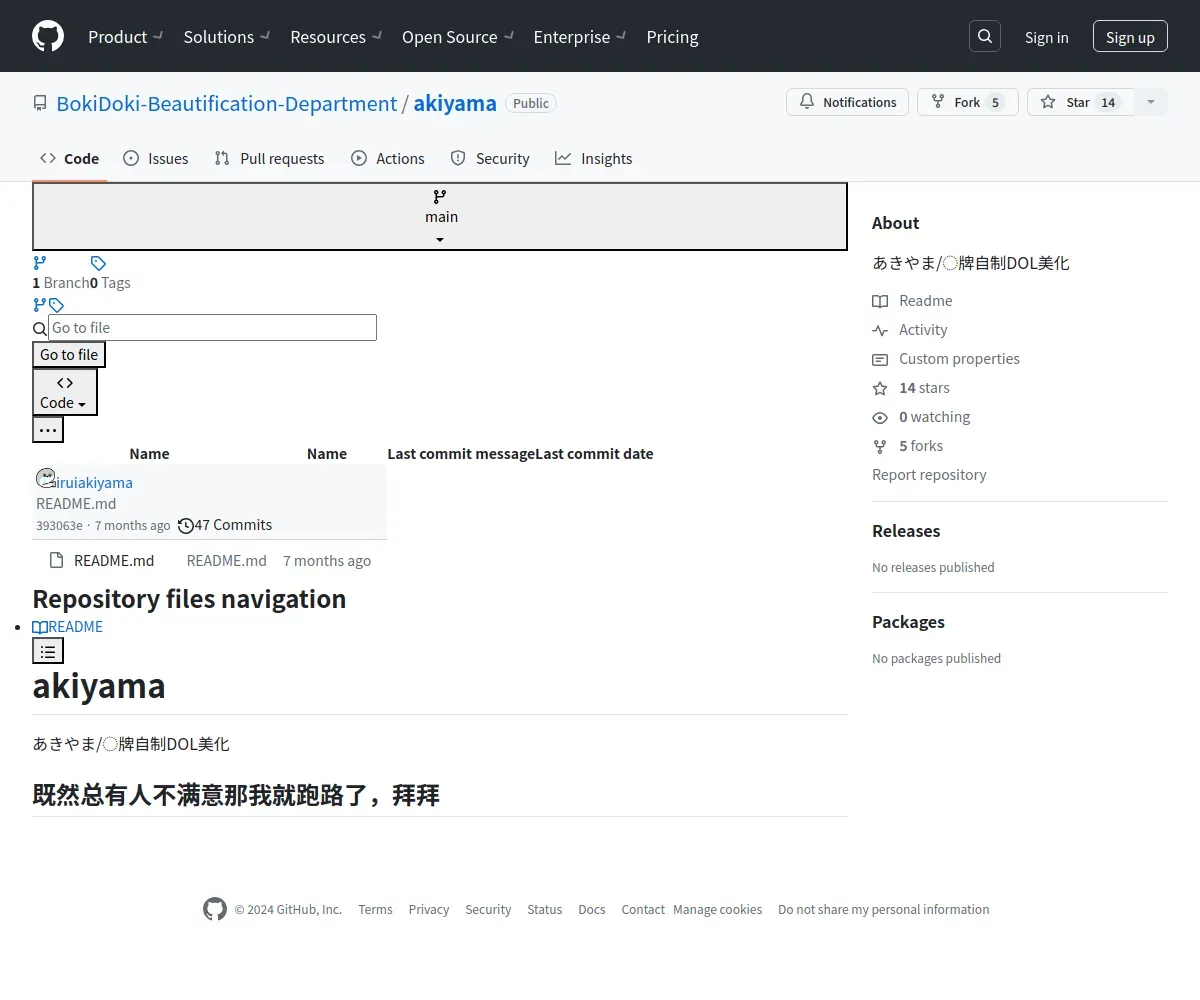Switch to the Code tab
The height and width of the screenshot is (1000, 1200).
pyautogui.click(x=69, y=158)
